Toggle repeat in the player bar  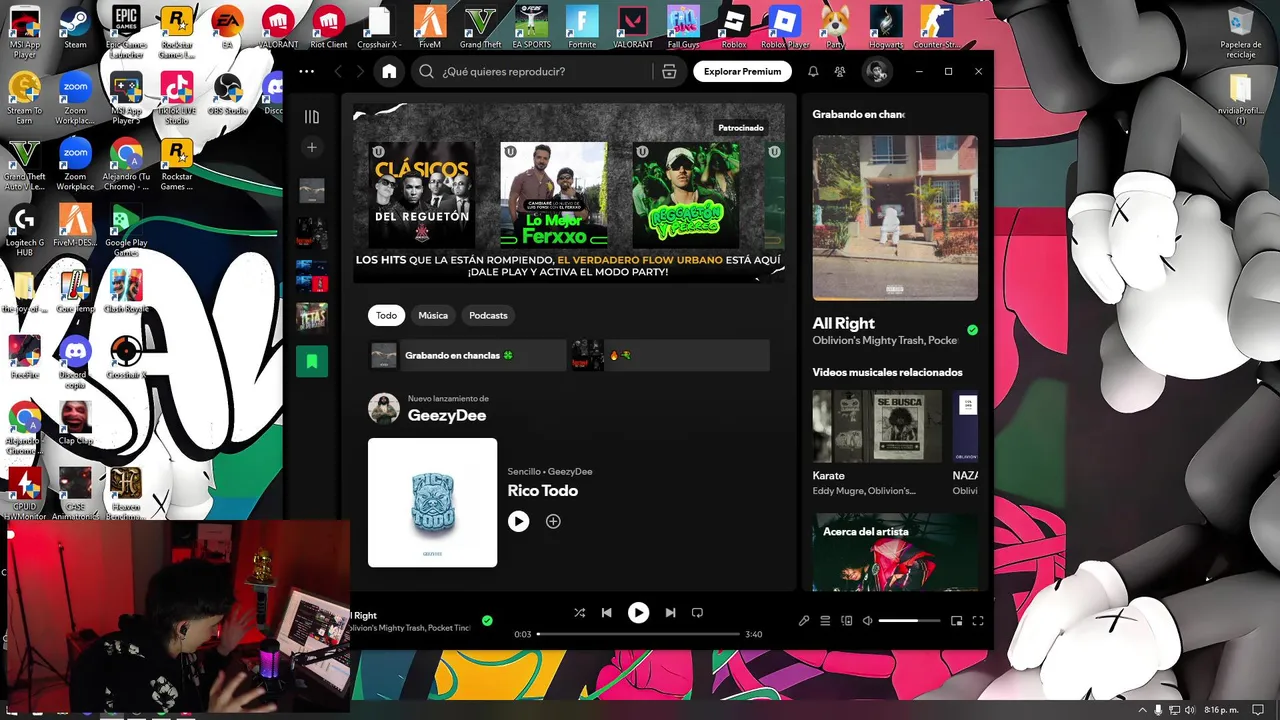pos(697,613)
